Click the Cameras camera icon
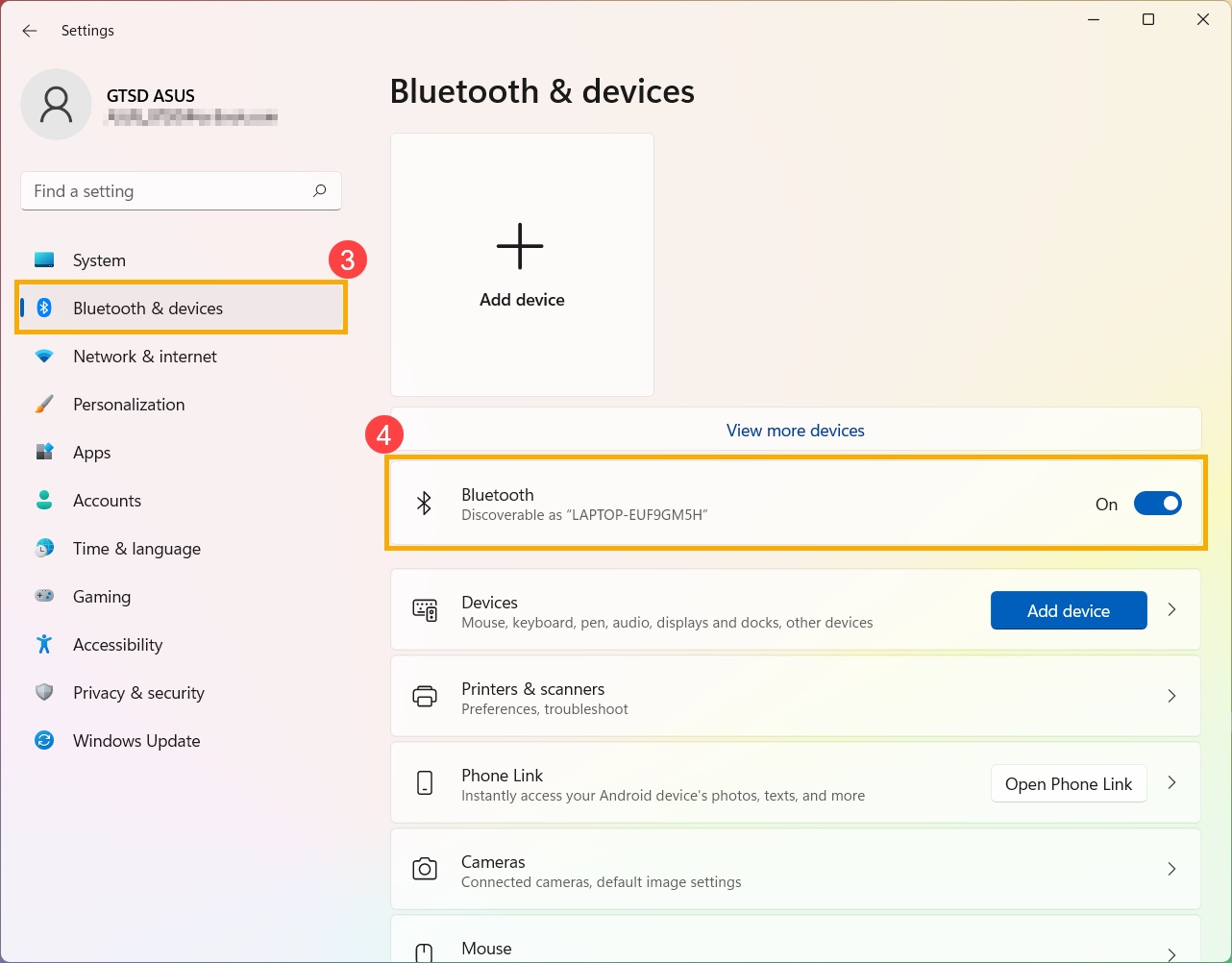1232x963 pixels. click(425, 870)
